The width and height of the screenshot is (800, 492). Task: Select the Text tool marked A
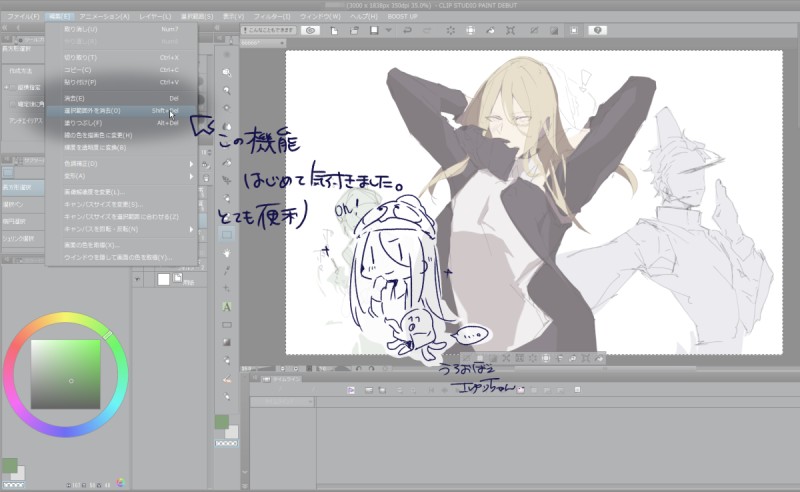coord(227,307)
